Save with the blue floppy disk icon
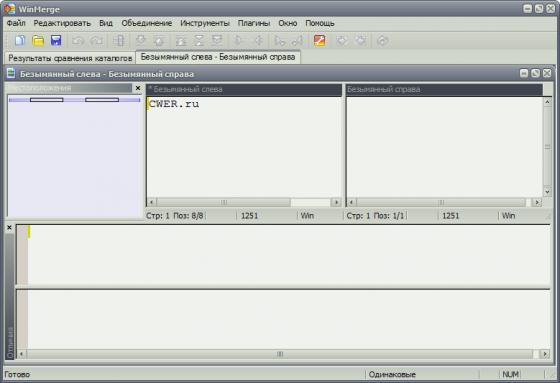The image size is (560, 383). 56,40
